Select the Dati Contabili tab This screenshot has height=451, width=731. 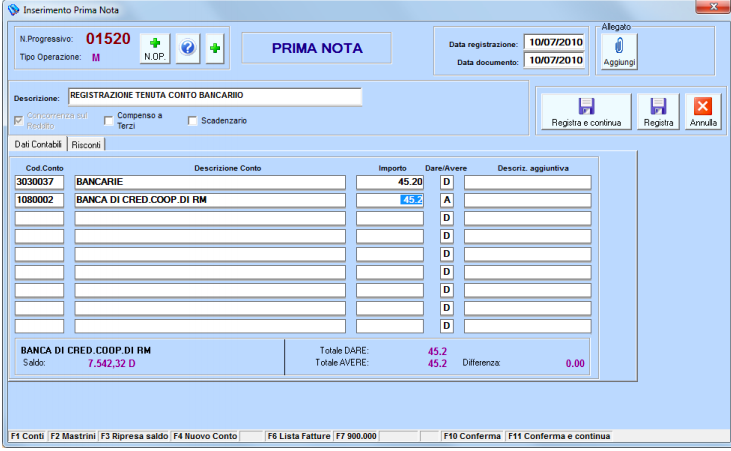[38, 144]
